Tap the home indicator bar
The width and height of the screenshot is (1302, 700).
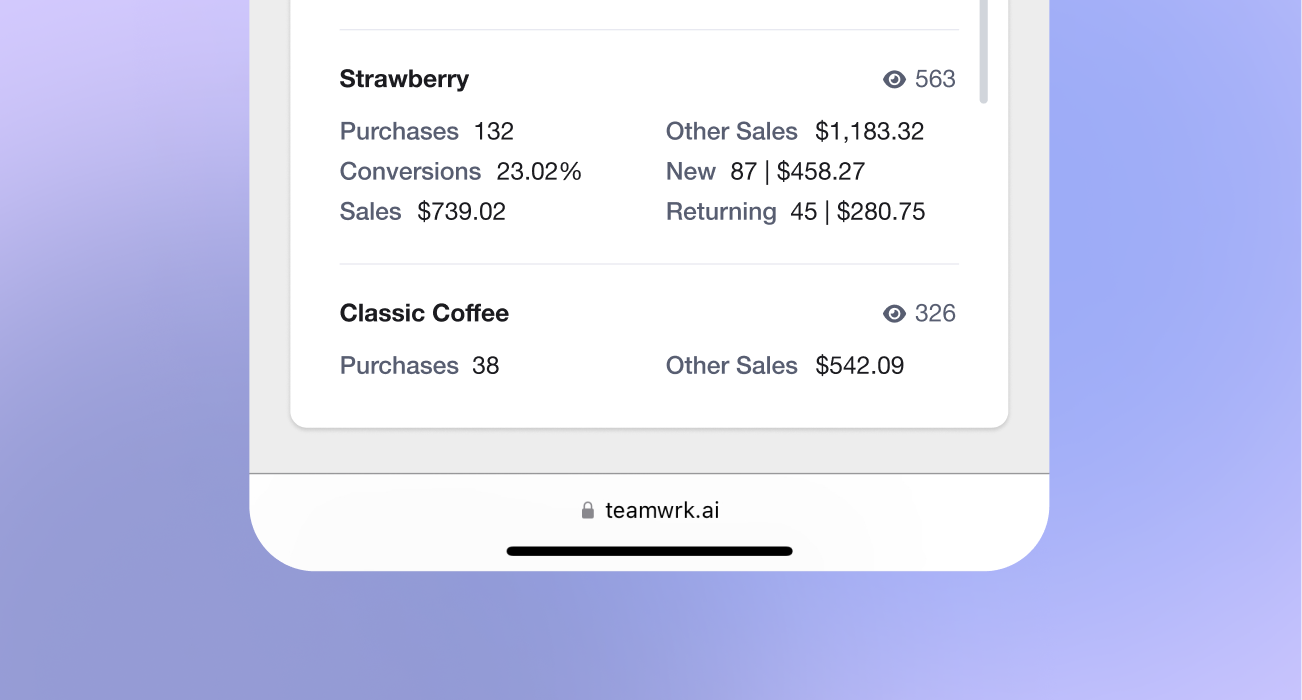click(650, 551)
